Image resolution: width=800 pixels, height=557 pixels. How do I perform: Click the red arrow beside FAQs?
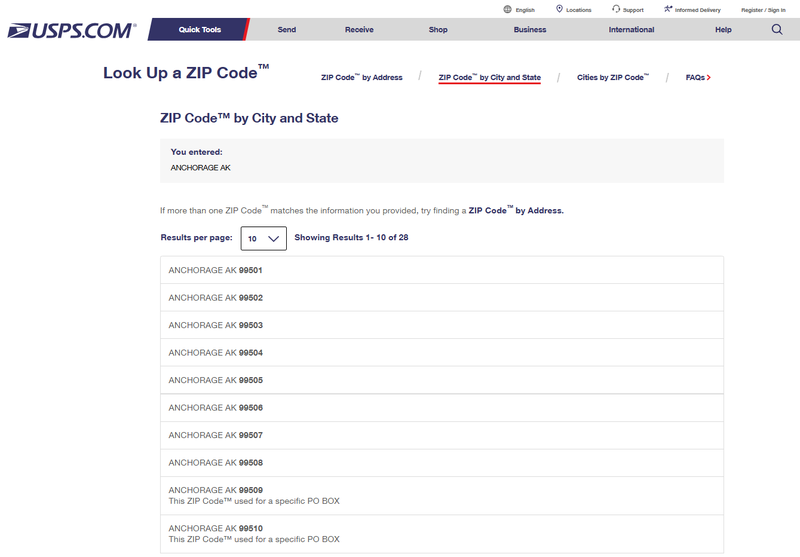[x=709, y=78]
